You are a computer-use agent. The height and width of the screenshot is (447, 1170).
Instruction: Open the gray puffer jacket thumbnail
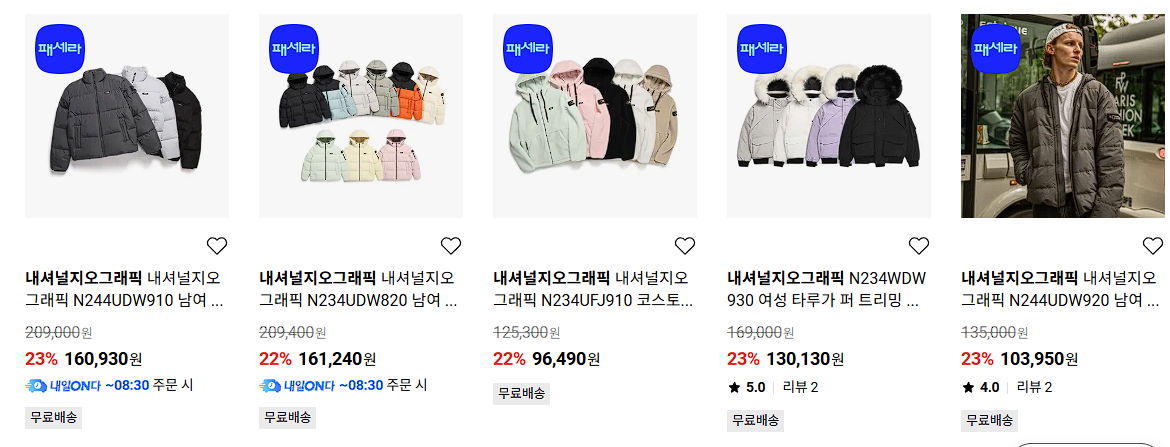(x=127, y=116)
